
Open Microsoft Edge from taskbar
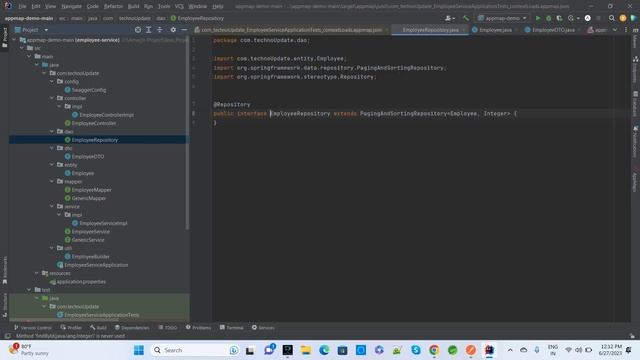point(324,350)
